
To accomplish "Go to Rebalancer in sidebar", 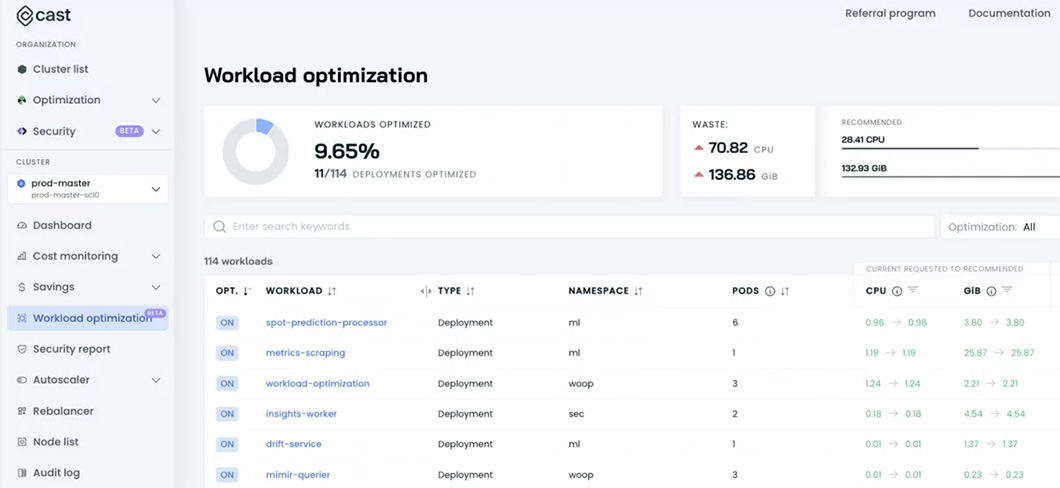I will click(62, 411).
